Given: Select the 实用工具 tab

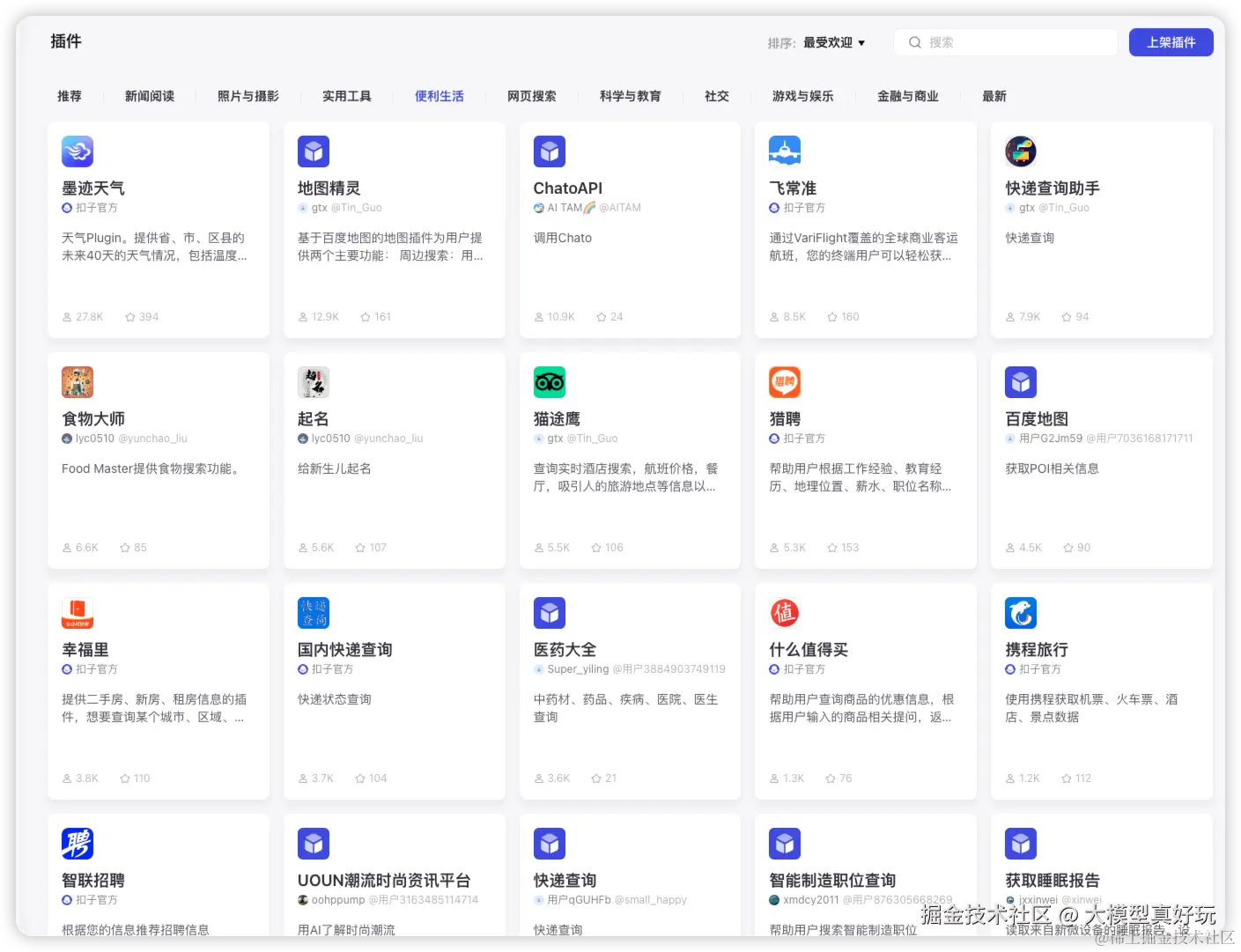Looking at the screenshot, I should click(347, 96).
